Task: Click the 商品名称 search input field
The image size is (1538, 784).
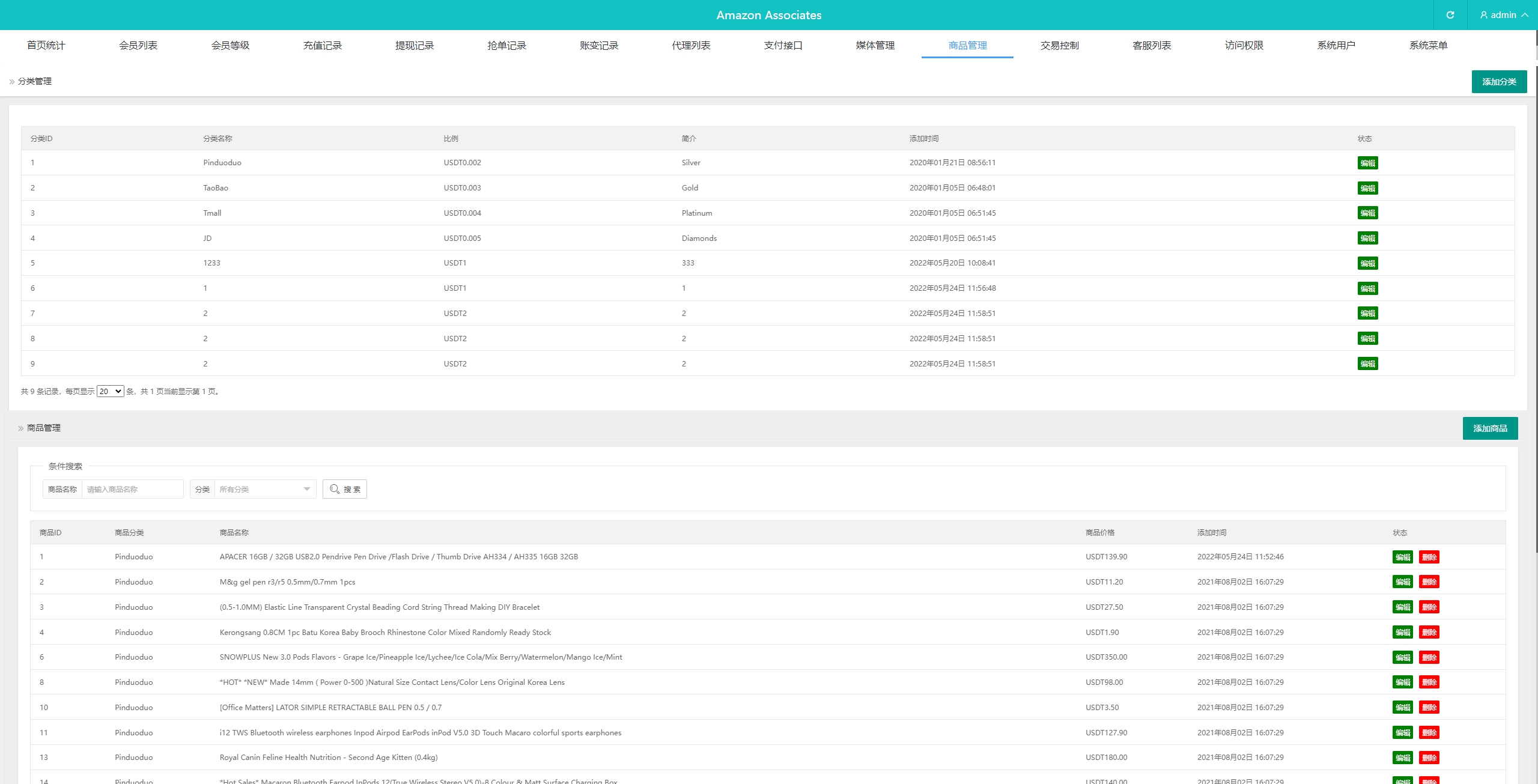Action: (132, 489)
